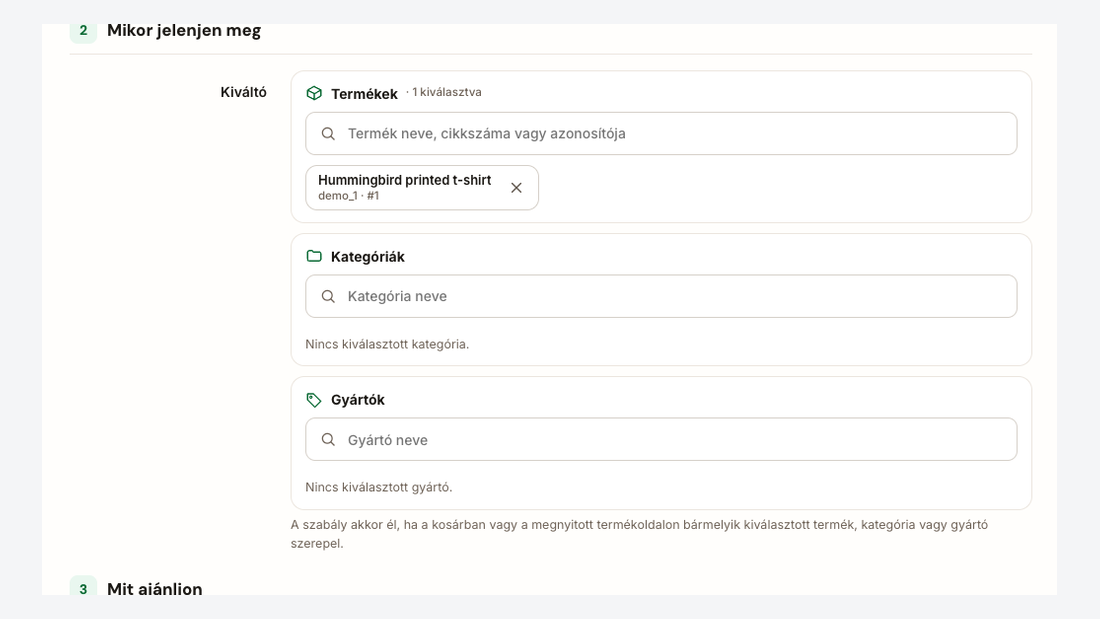
Task: Click the Gyártó neve search field
Action: pos(661,439)
